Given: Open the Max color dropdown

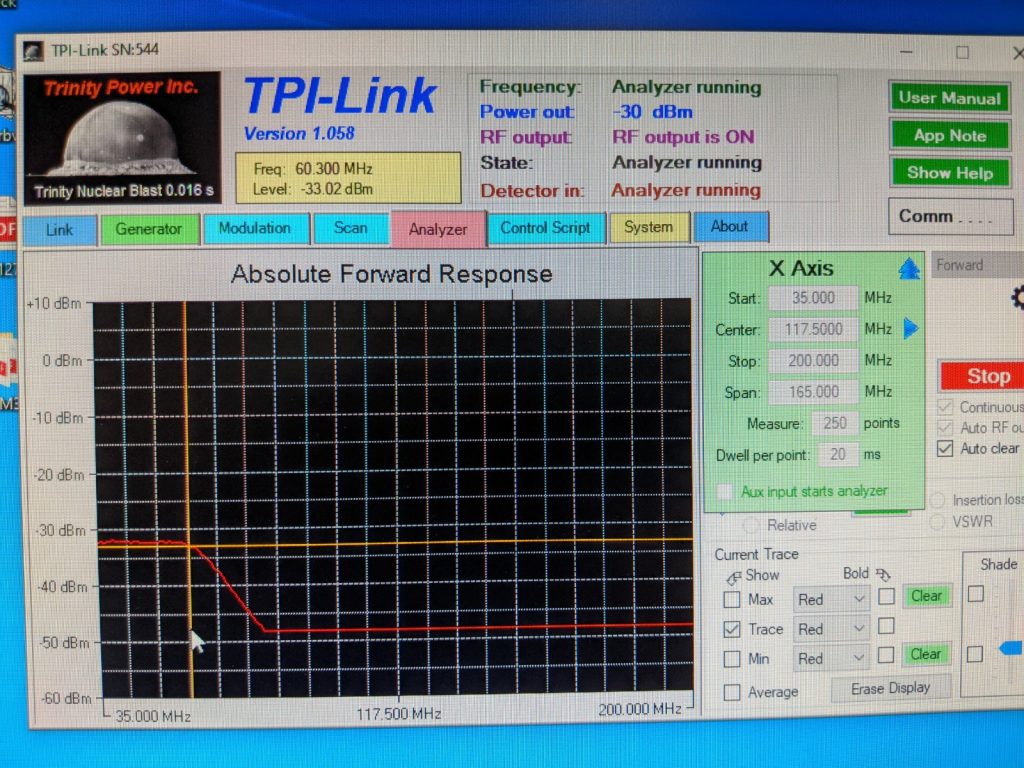Looking at the screenshot, I should pos(831,600).
